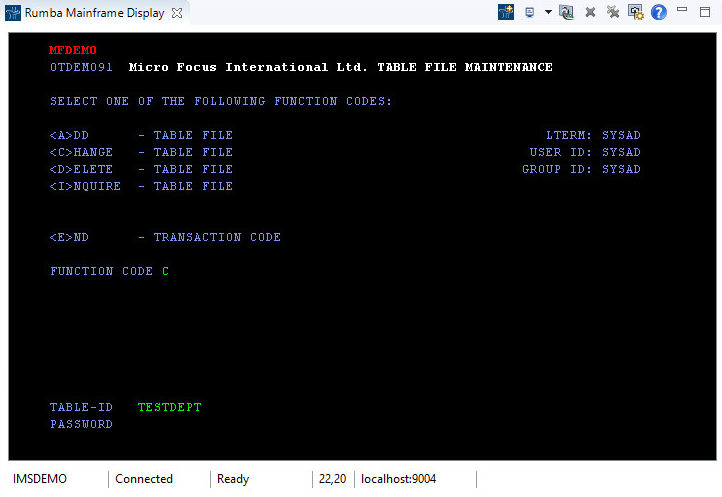Click the <D>ELETE function code option
Screen dimensions: 722x497
80,169
